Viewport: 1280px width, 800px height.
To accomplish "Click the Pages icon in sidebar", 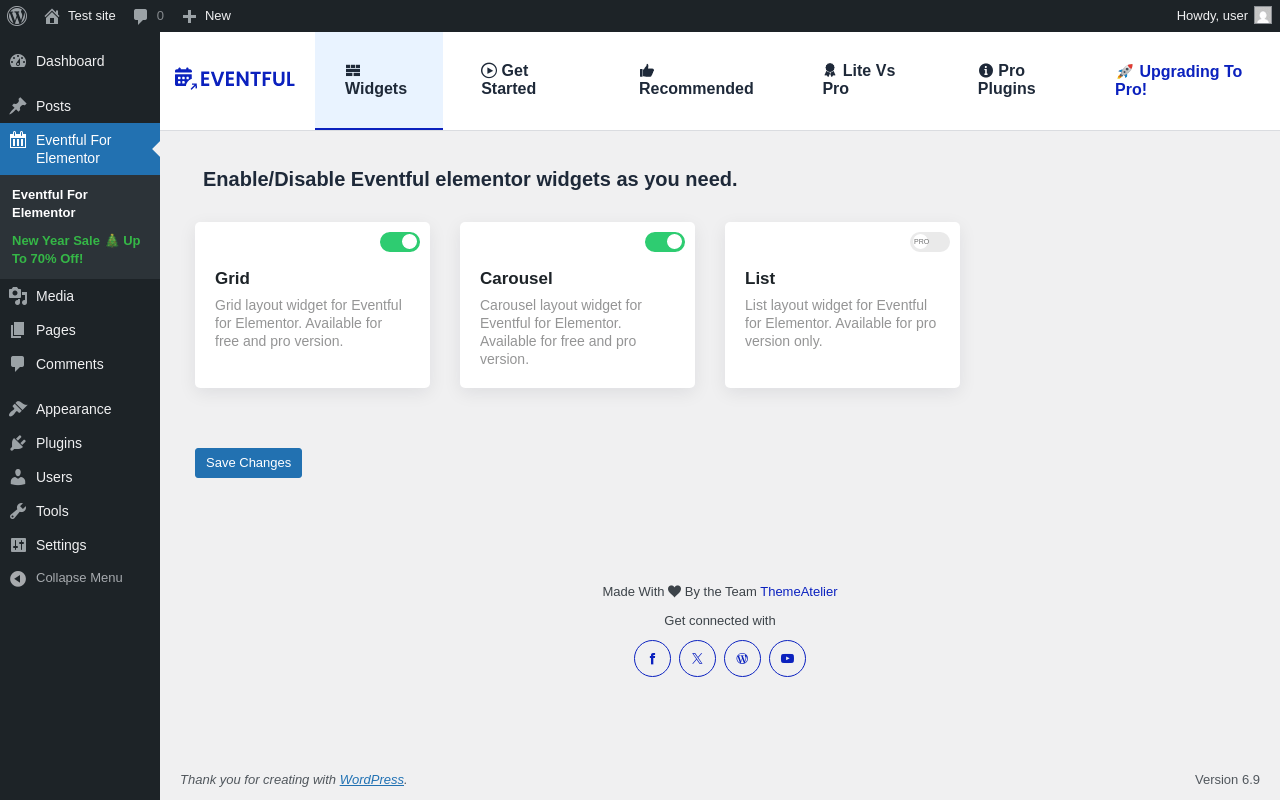I will [18, 330].
